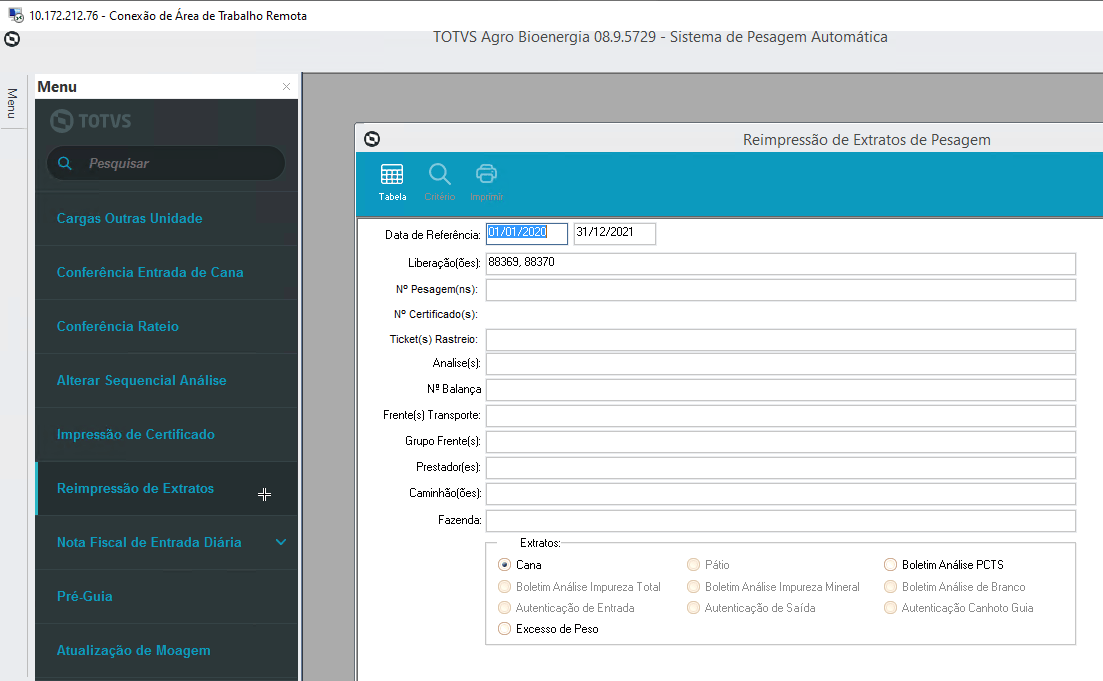Click the Remote Desktop connection icon
The height and width of the screenshot is (681, 1103).
point(15,15)
